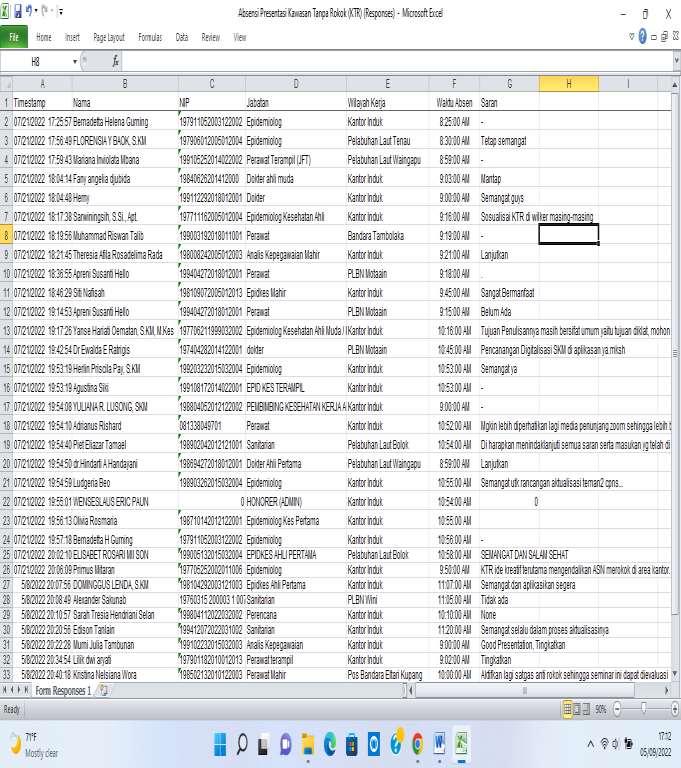Switch to Microsoft Word in the taskbar
This screenshot has height=768, width=681.
click(439, 744)
